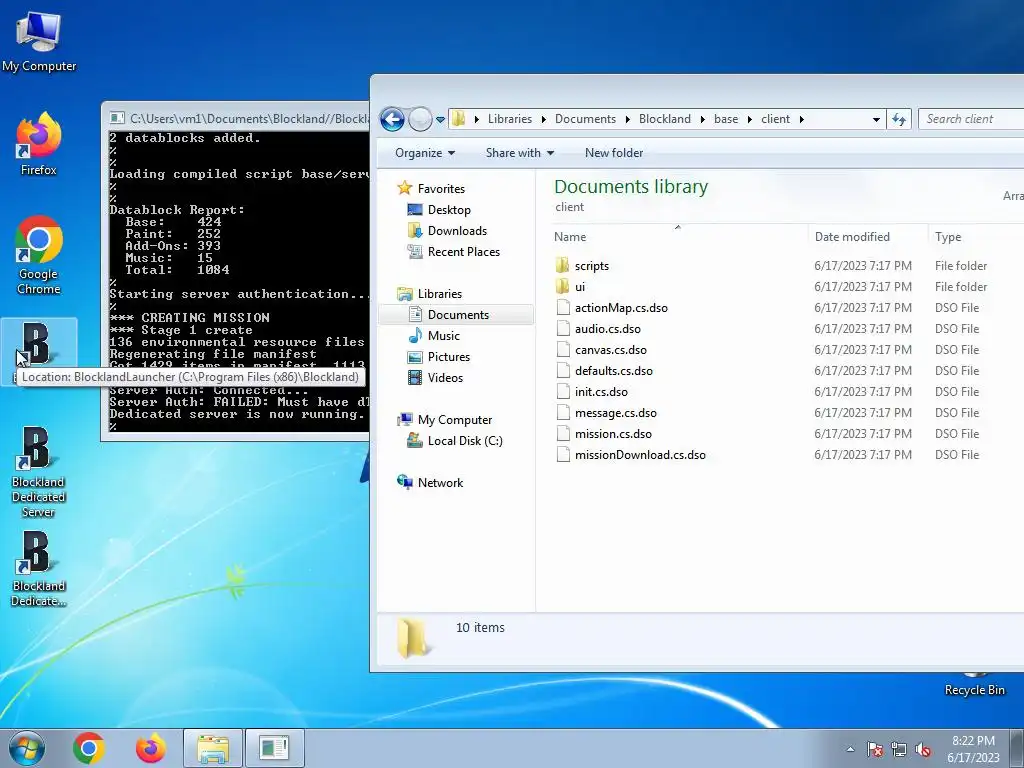This screenshot has width=1024, height=768.
Task: Select the scripts folder in file list
Action: (x=592, y=266)
